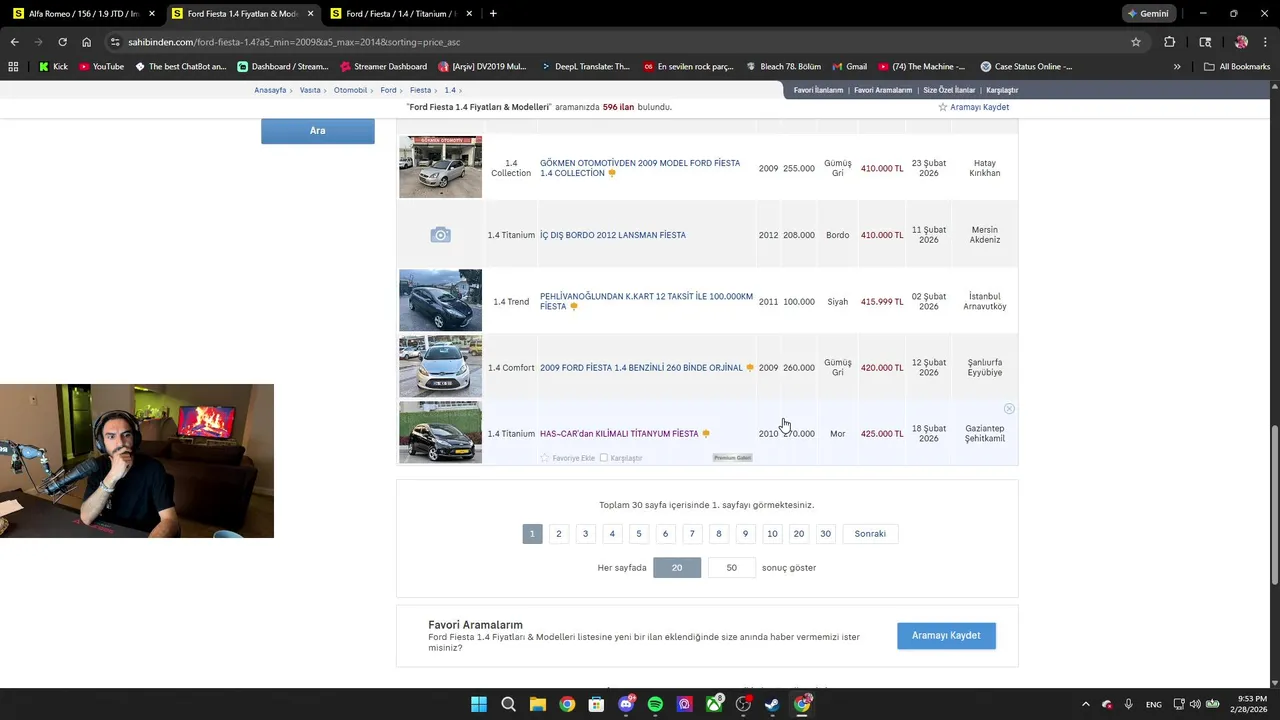
Task: Show 20 results per page
Action: coord(677,568)
